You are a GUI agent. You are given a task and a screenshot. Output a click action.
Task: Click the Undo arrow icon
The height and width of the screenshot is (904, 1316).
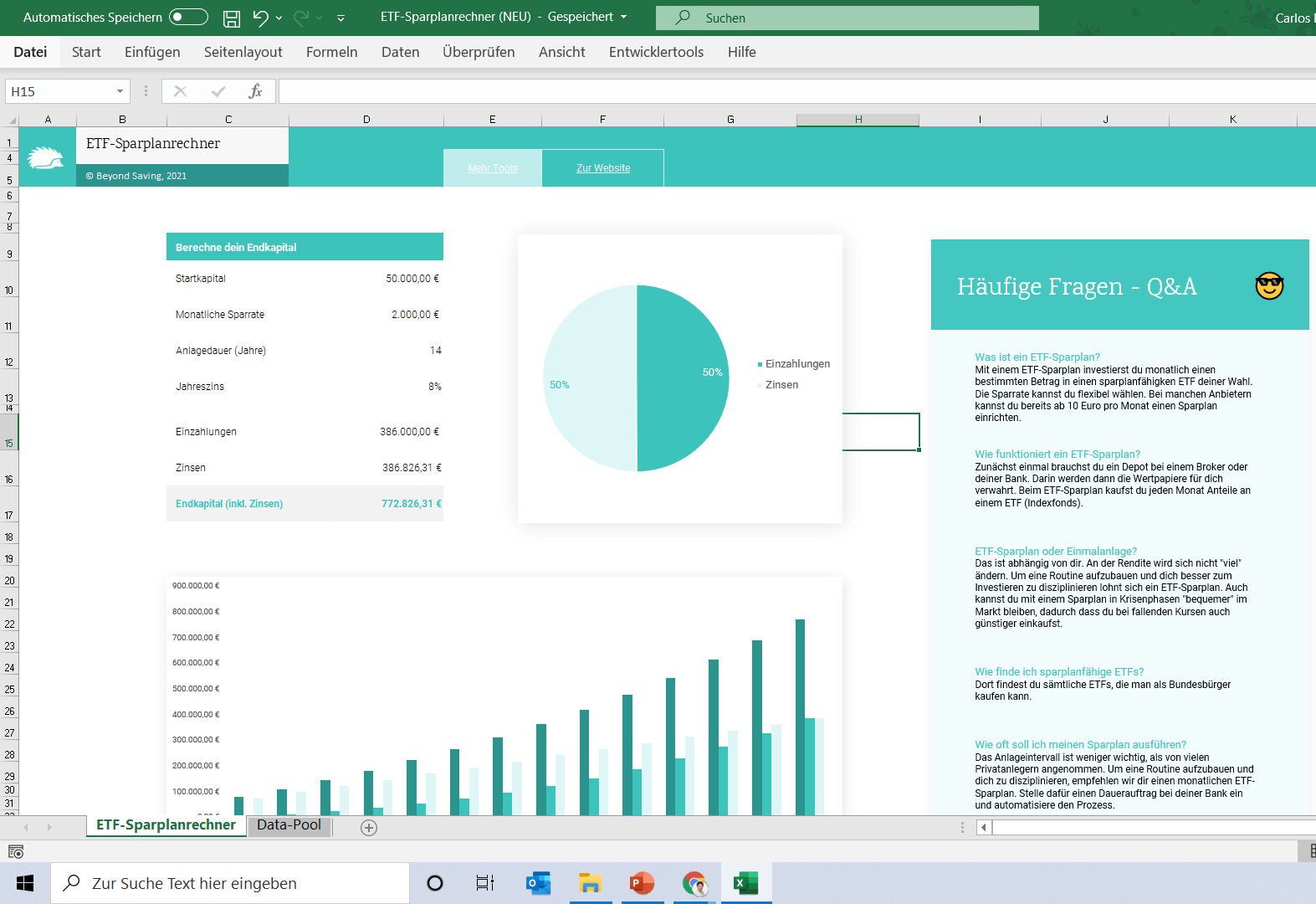(260, 18)
